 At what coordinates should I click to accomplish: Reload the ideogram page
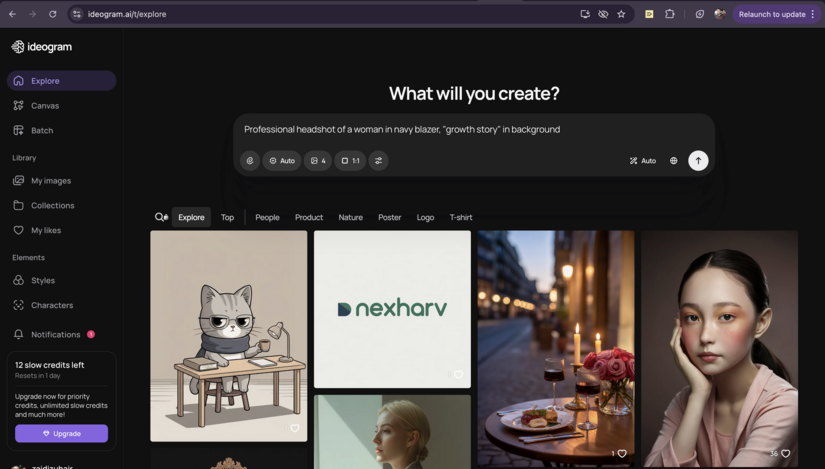[x=53, y=14]
